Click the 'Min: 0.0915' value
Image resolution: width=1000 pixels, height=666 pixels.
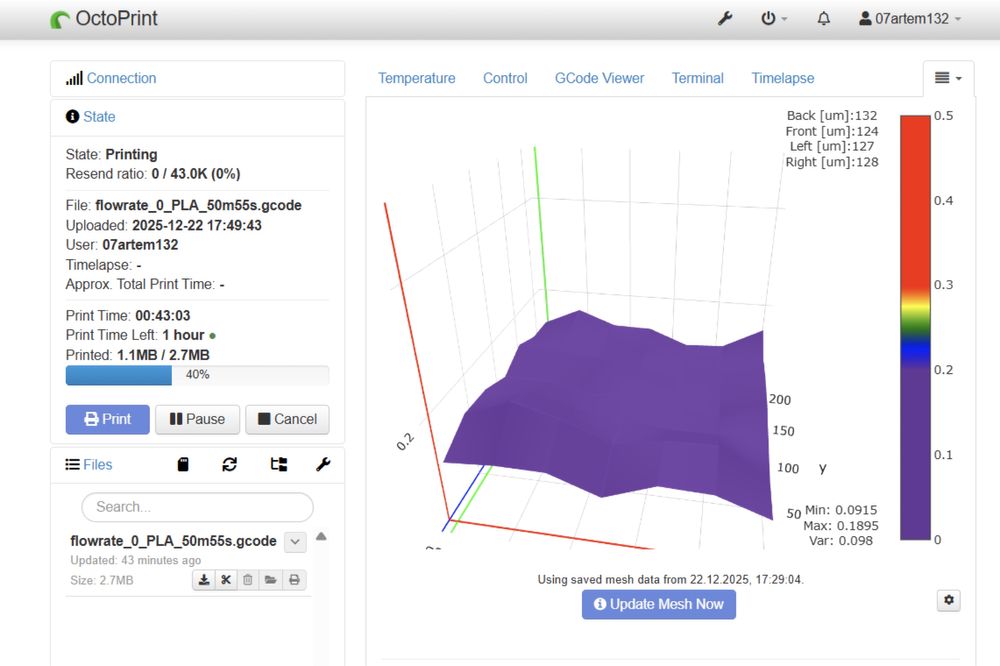point(841,510)
